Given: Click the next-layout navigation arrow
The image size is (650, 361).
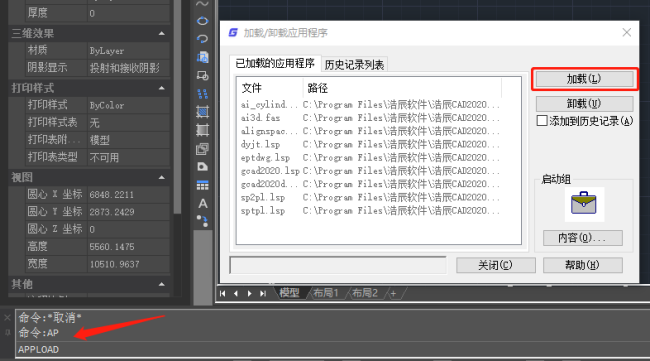Looking at the screenshot, I should (x=249, y=293).
